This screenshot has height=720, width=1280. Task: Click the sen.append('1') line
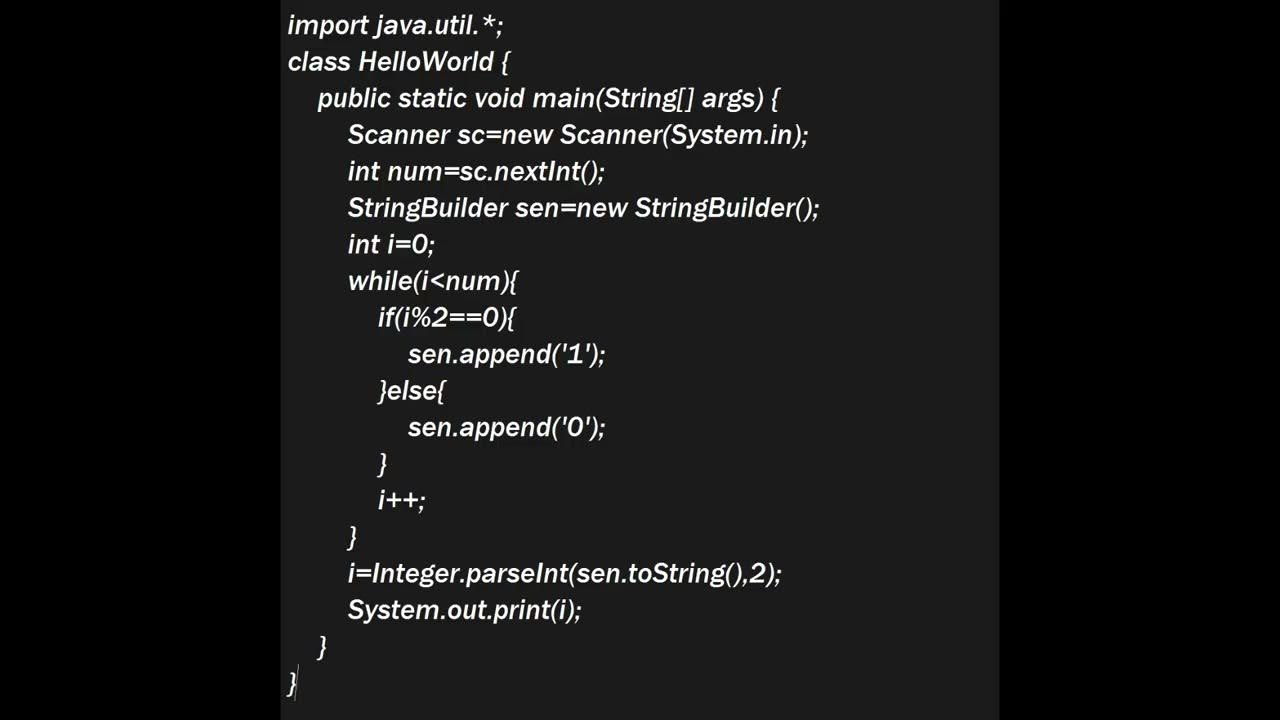tap(506, 354)
